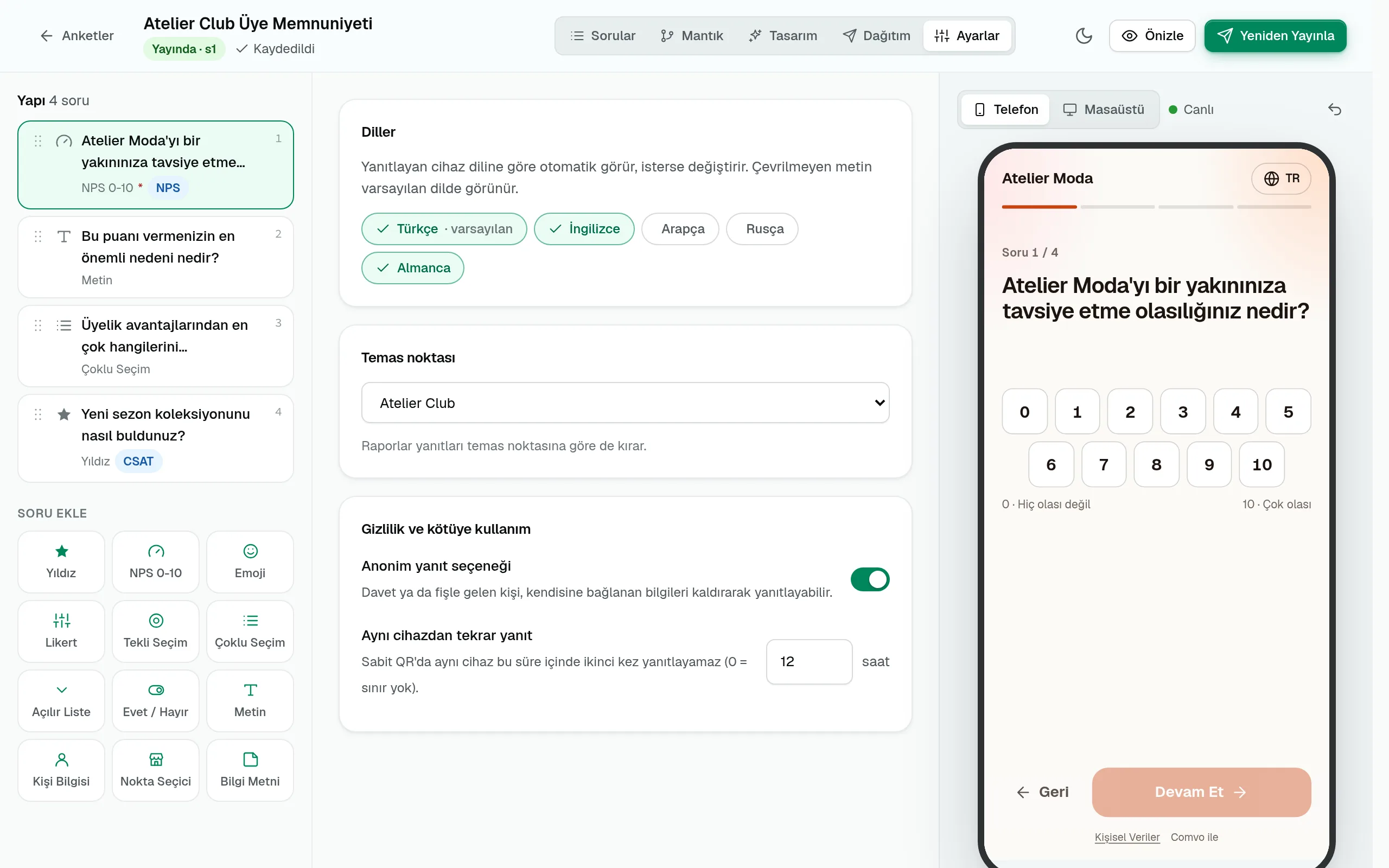
Task: Add an Açılır Liste question
Action: (61, 700)
